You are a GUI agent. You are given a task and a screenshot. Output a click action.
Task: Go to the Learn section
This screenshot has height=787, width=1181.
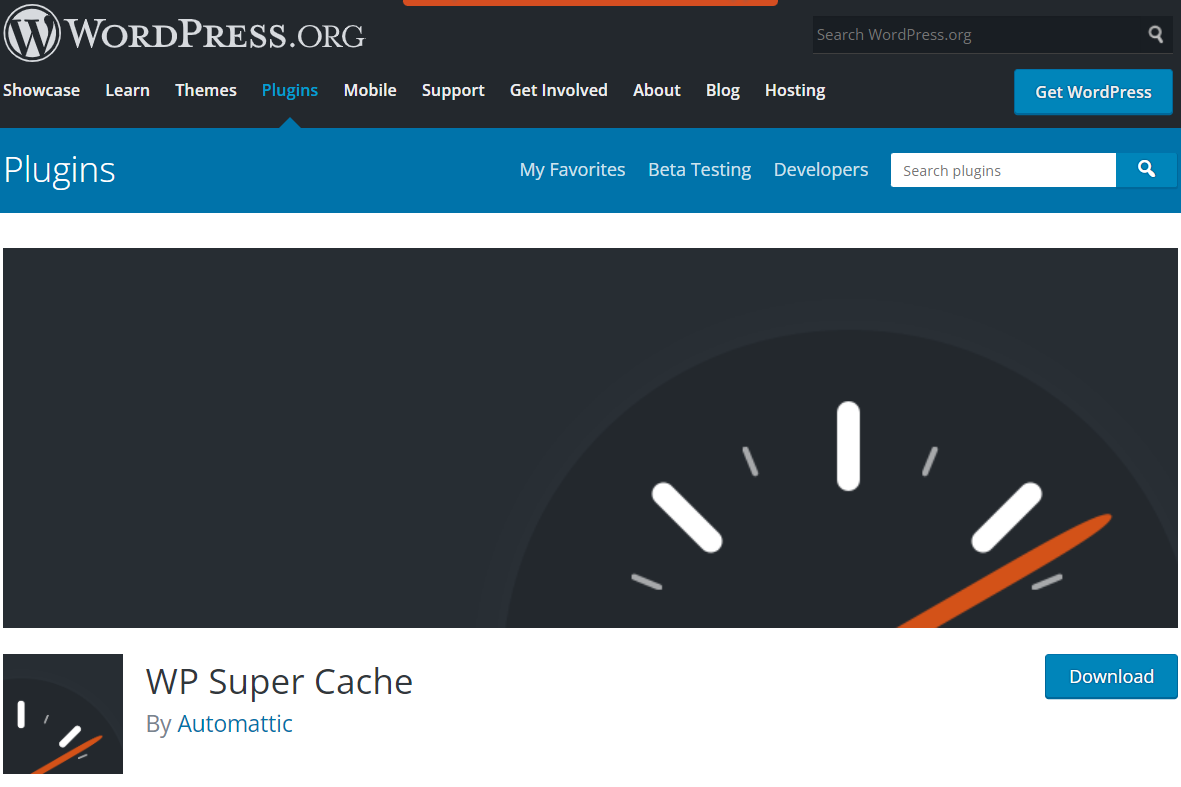tap(127, 90)
